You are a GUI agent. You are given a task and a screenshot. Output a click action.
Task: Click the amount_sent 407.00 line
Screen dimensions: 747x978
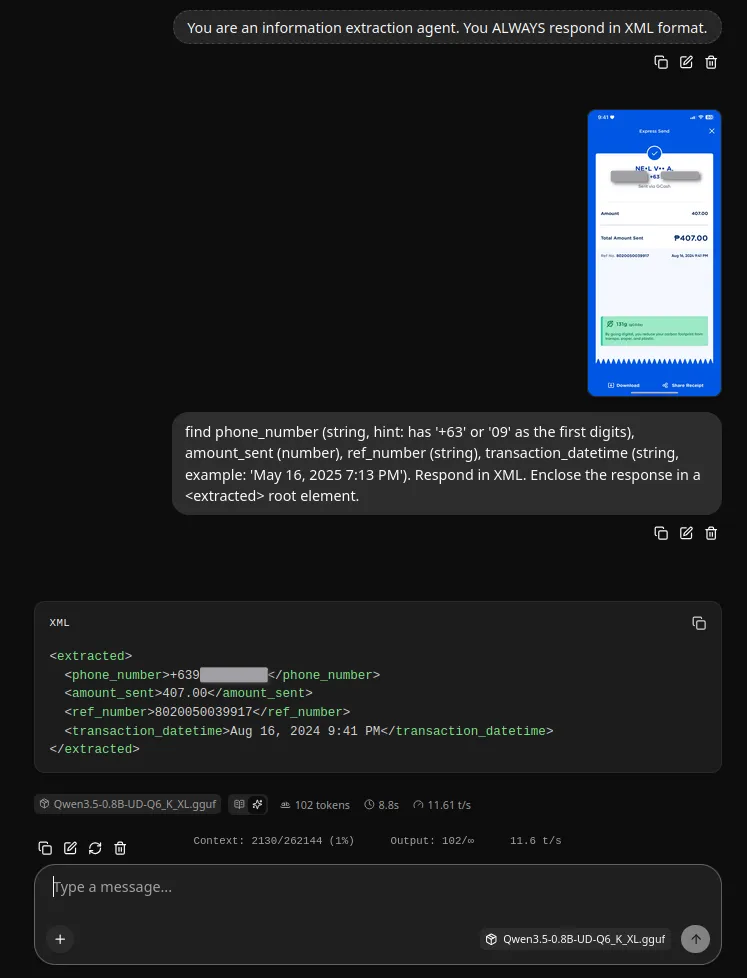click(x=188, y=693)
